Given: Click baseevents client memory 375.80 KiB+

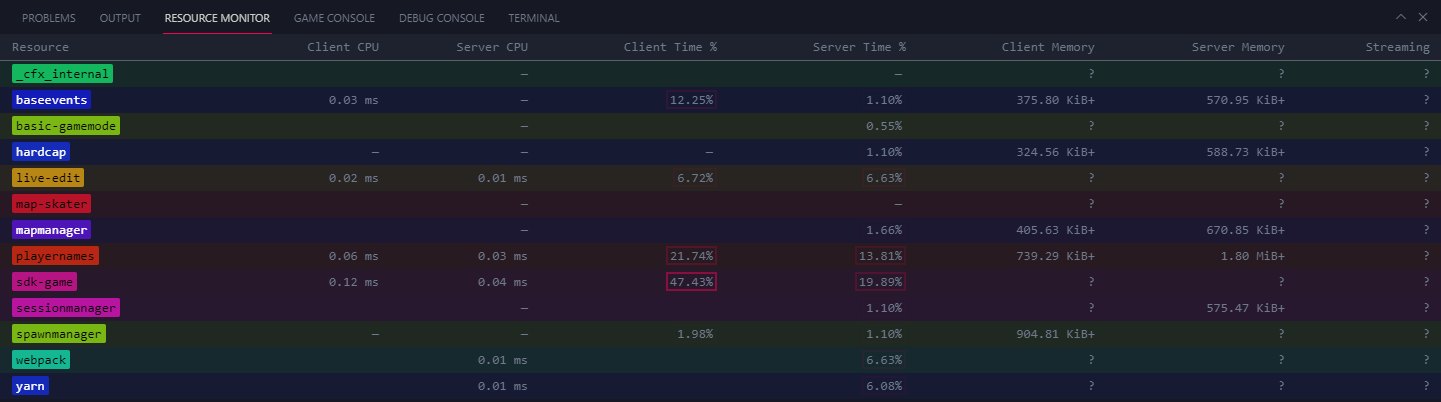Looking at the screenshot, I should tap(1055, 100).
